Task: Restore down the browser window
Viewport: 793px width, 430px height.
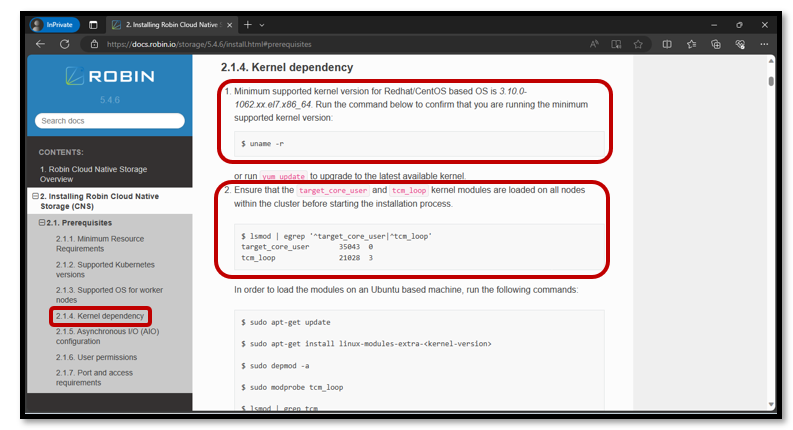Action: (739, 25)
